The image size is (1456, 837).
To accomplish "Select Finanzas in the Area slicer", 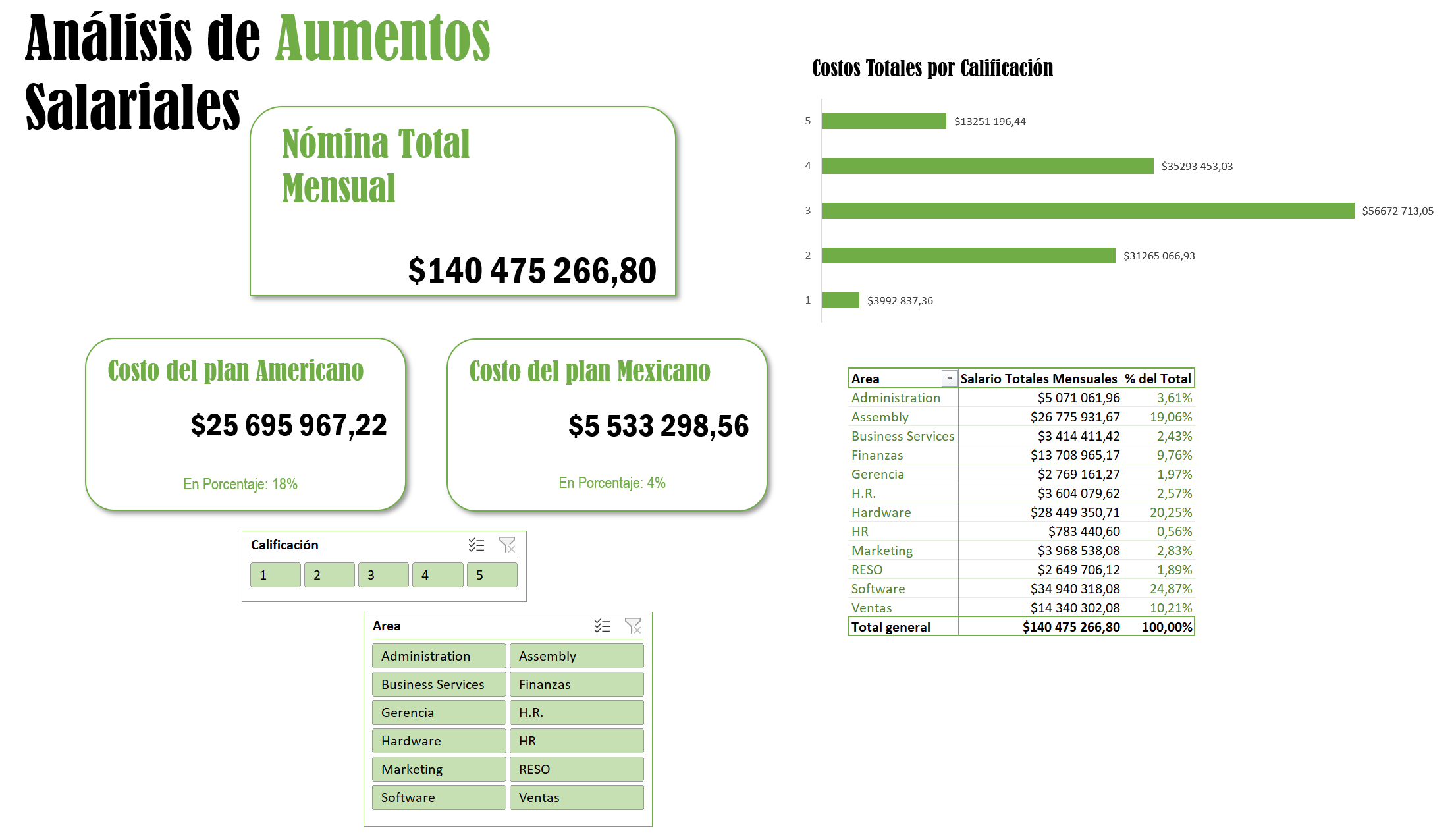I will [x=576, y=684].
